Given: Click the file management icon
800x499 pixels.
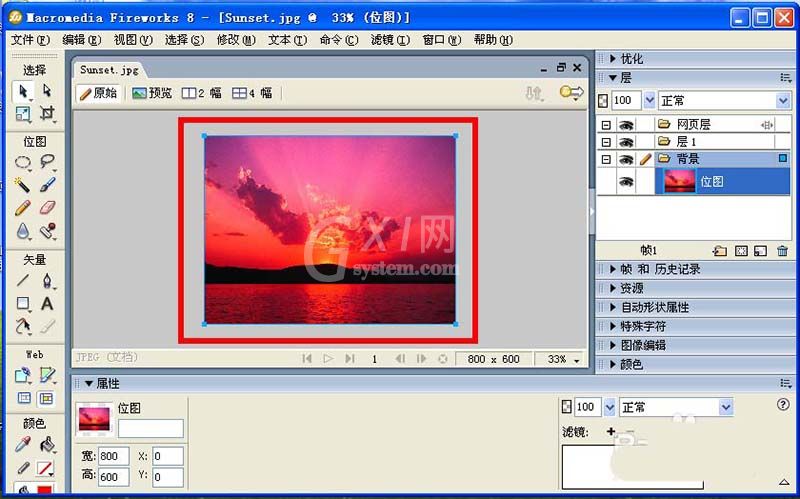Looking at the screenshot, I should (x=534, y=93).
